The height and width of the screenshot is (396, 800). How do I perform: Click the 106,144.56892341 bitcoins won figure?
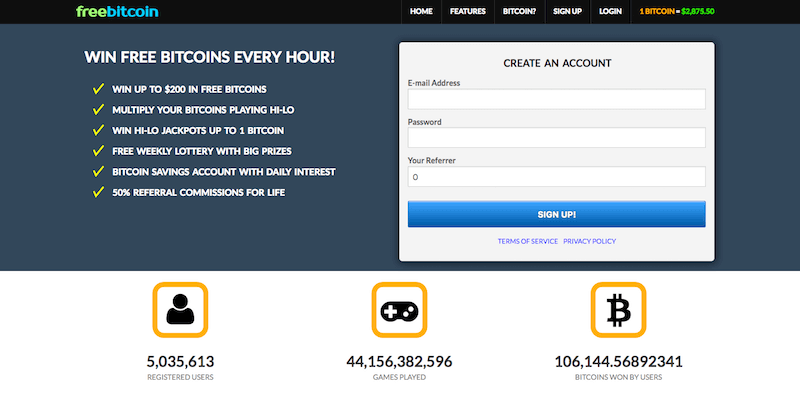coord(618,362)
